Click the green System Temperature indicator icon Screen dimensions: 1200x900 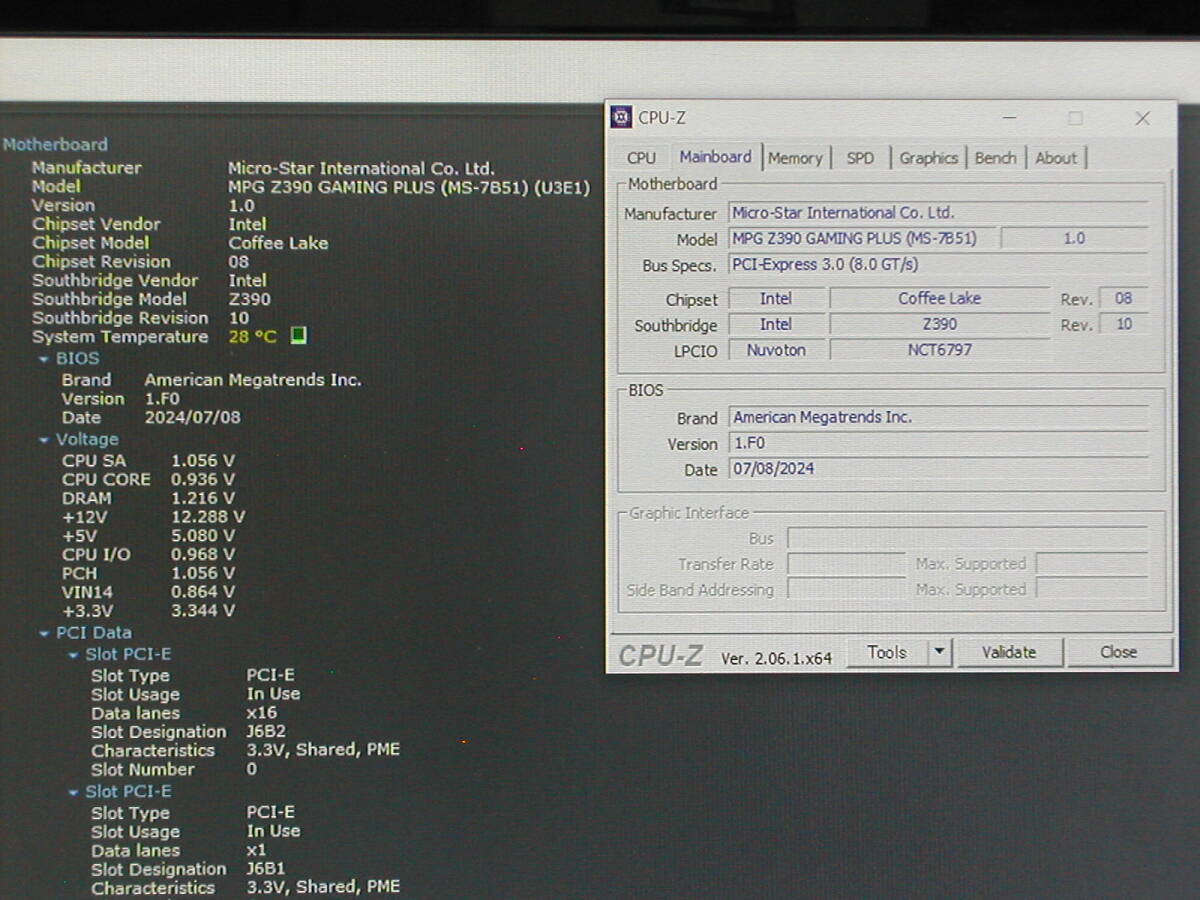(298, 336)
